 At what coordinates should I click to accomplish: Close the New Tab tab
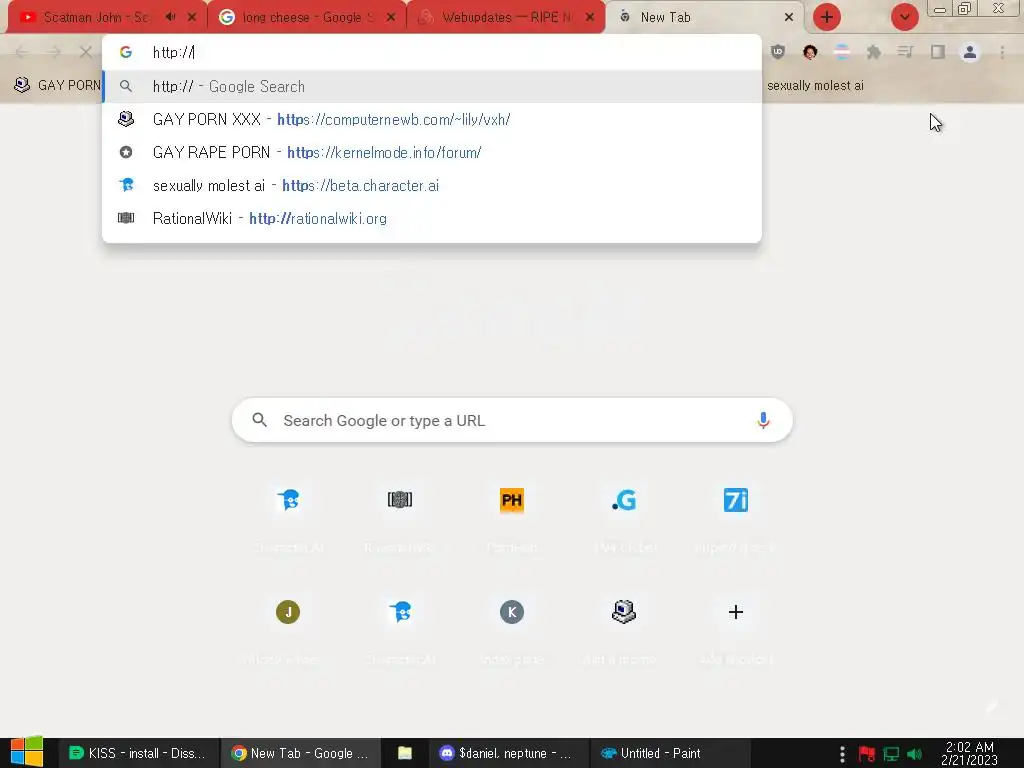(789, 18)
